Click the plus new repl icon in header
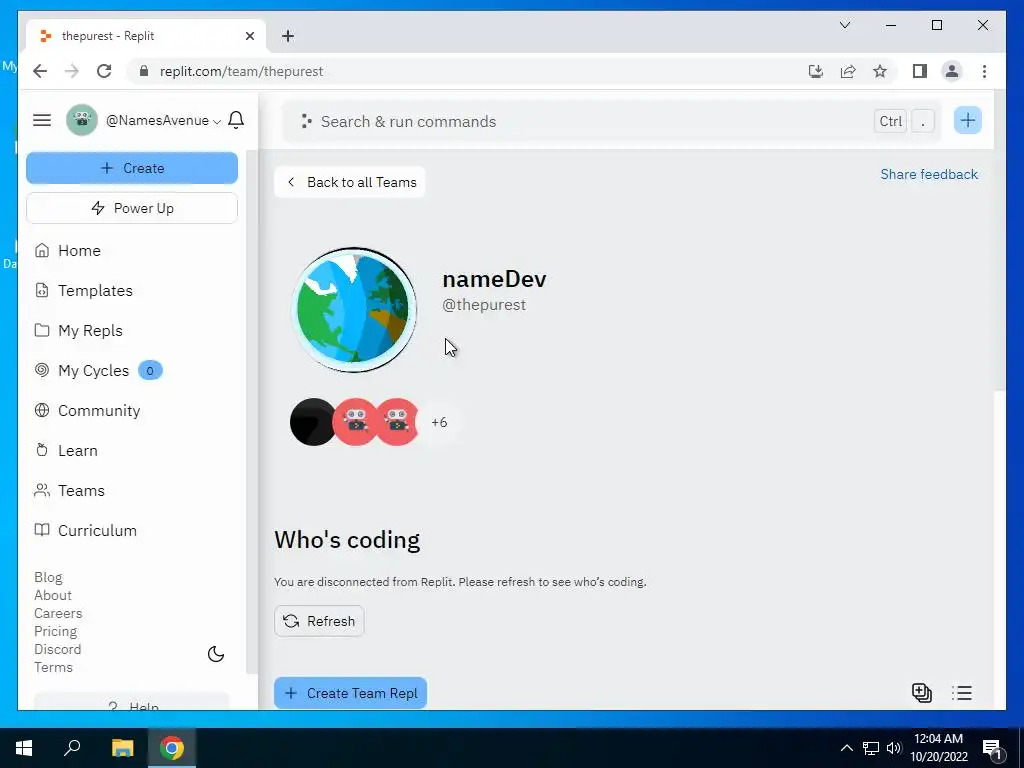The width and height of the screenshot is (1024, 768). (x=968, y=120)
